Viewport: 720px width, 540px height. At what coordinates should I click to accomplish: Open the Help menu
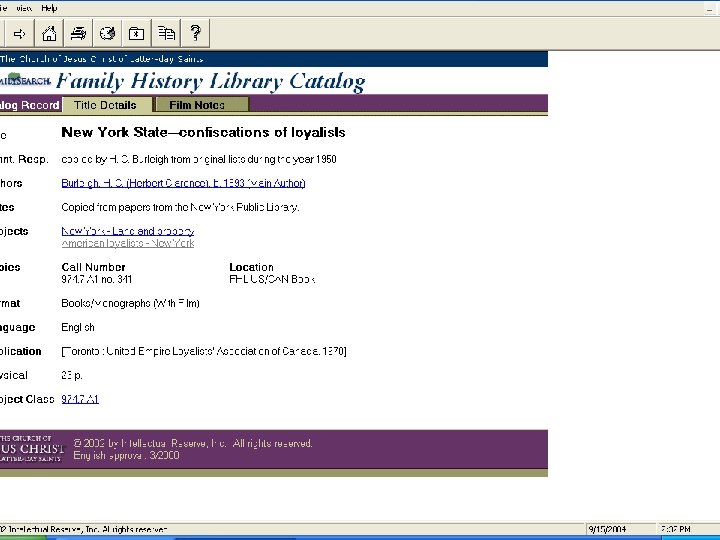pyautogui.click(x=49, y=8)
